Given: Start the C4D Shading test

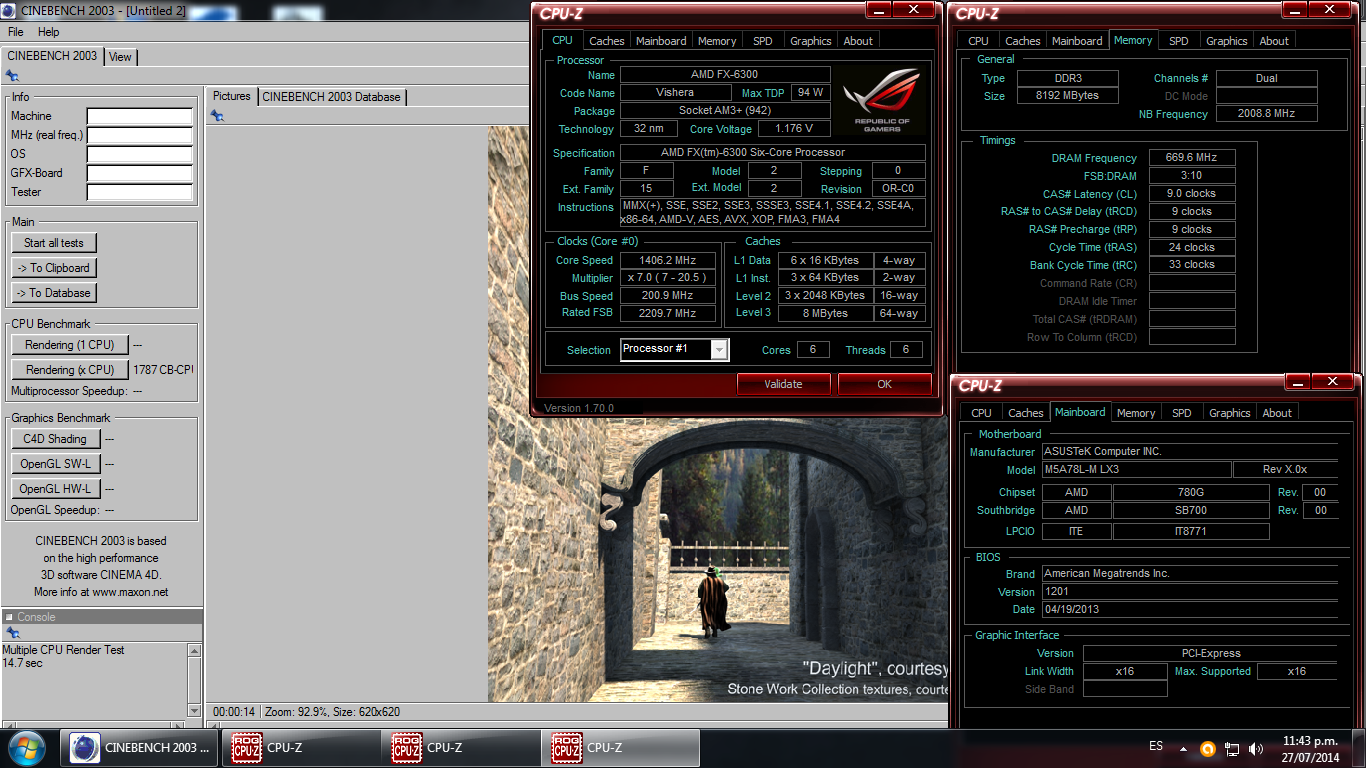Looking at the screenshot, I should point(55,439).
